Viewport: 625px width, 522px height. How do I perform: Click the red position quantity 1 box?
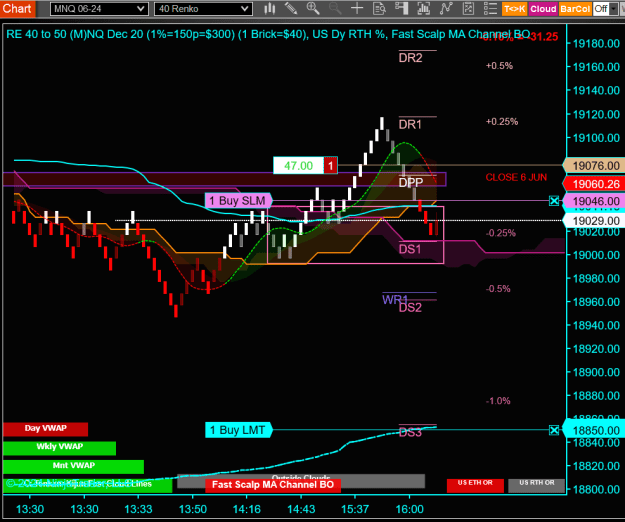tap(330, 165)
